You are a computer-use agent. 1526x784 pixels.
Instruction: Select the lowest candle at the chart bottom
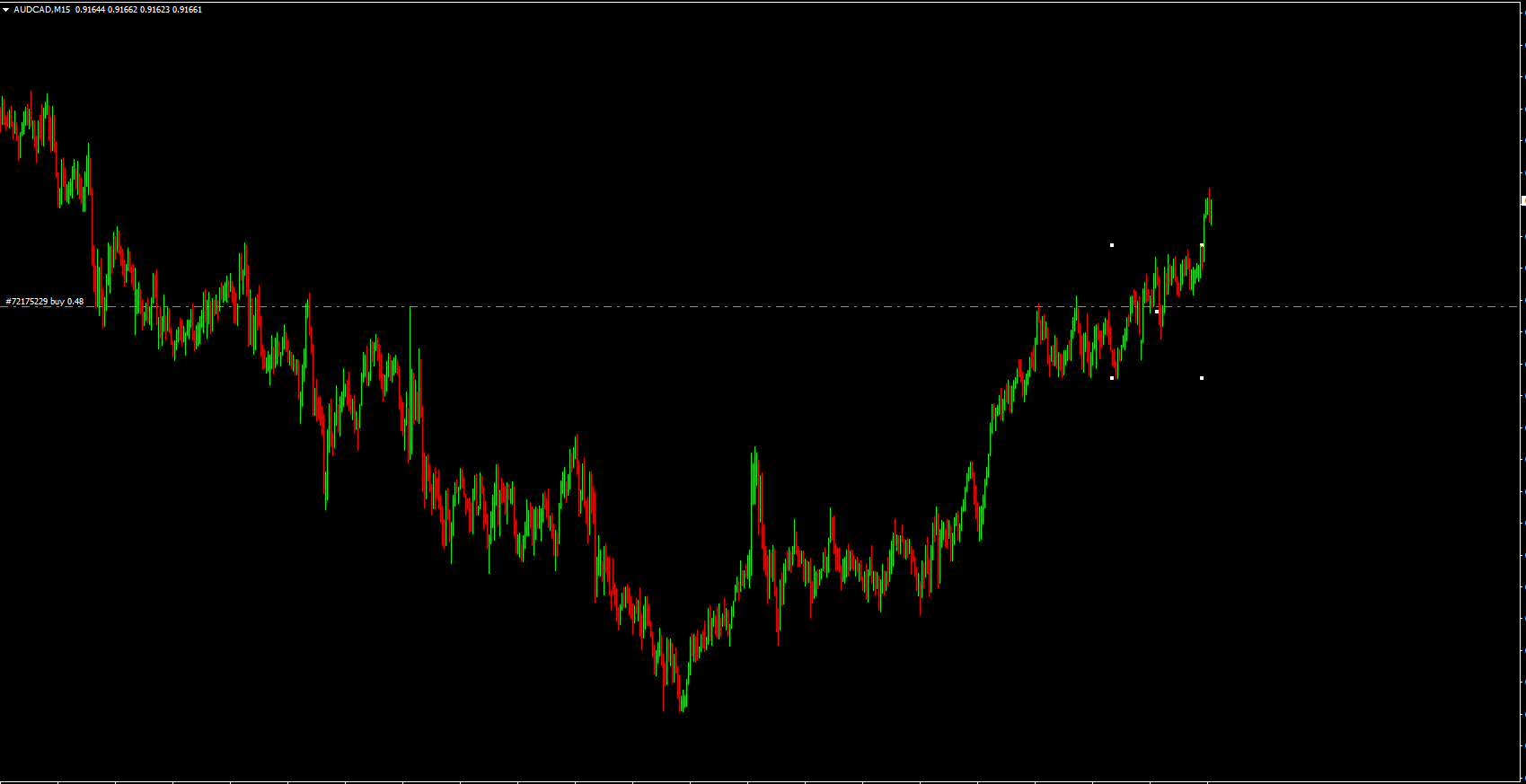682,705
